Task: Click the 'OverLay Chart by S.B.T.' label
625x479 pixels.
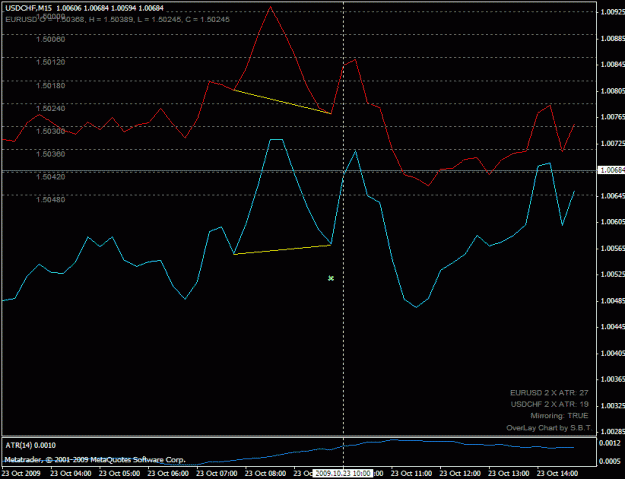Action: pos(549,428)
